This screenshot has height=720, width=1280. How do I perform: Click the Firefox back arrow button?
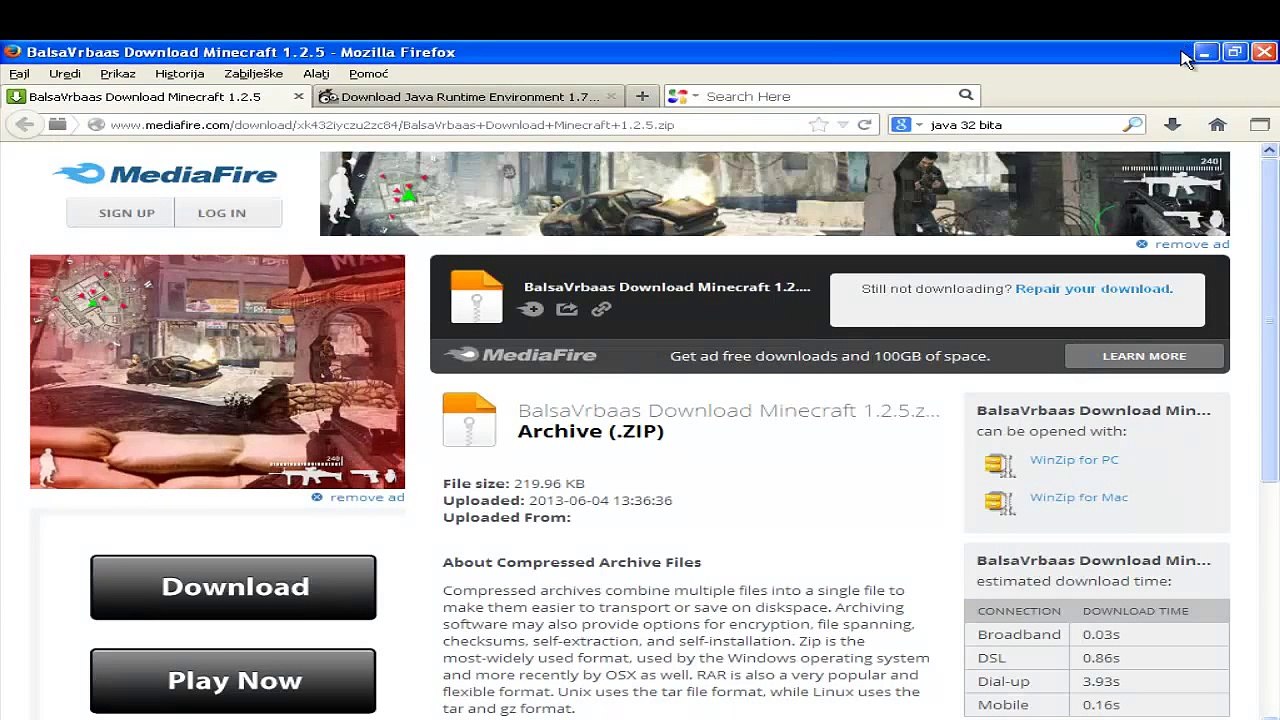(x=24, y=125)
